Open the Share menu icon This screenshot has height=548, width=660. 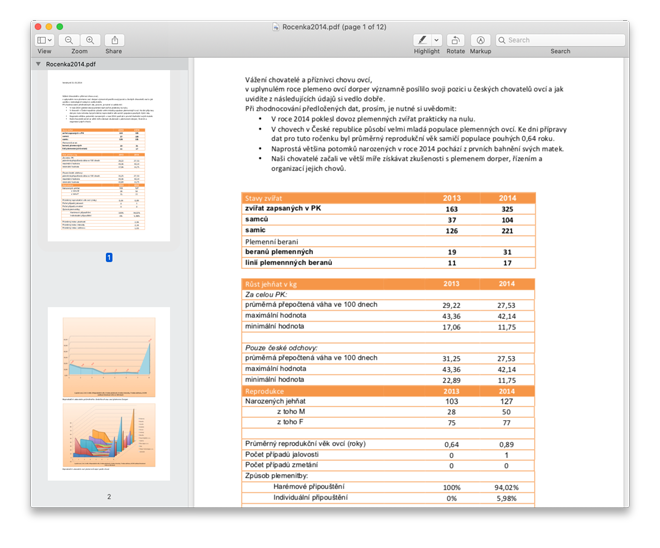pos(114,39)
